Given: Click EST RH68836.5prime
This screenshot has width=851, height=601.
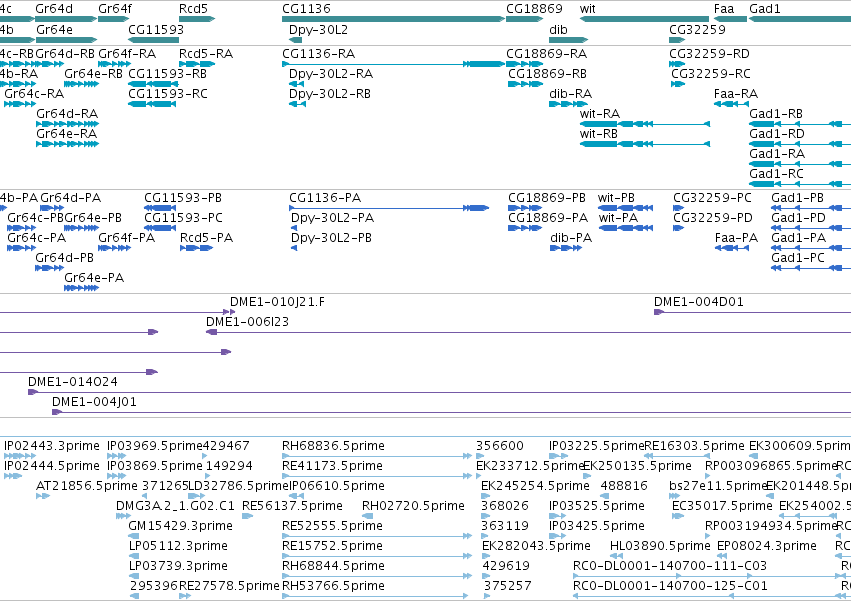Looking at the screenshot, I should click(377, 456).
